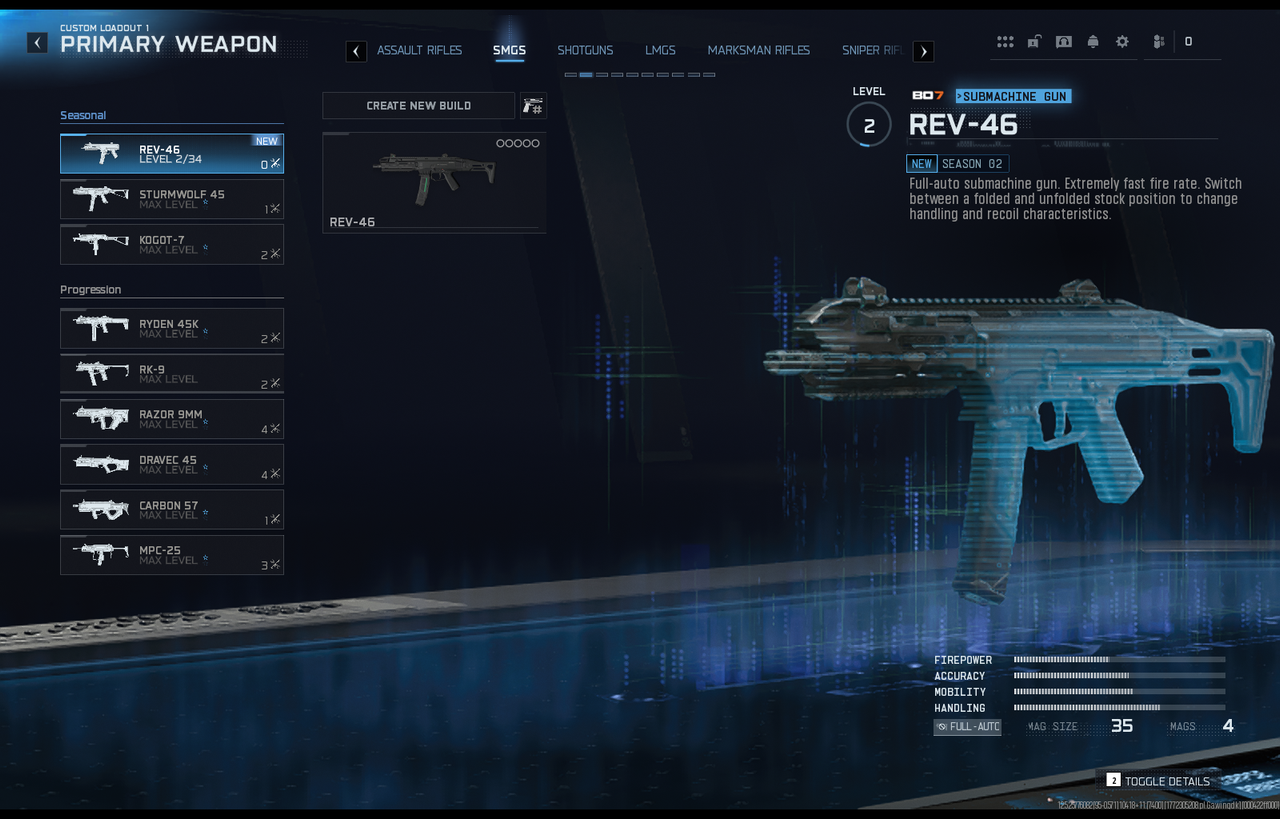Screen dimensions: 1280x819
Task: Open notifications via the bell icon
Action: [x=1093, y=42]
